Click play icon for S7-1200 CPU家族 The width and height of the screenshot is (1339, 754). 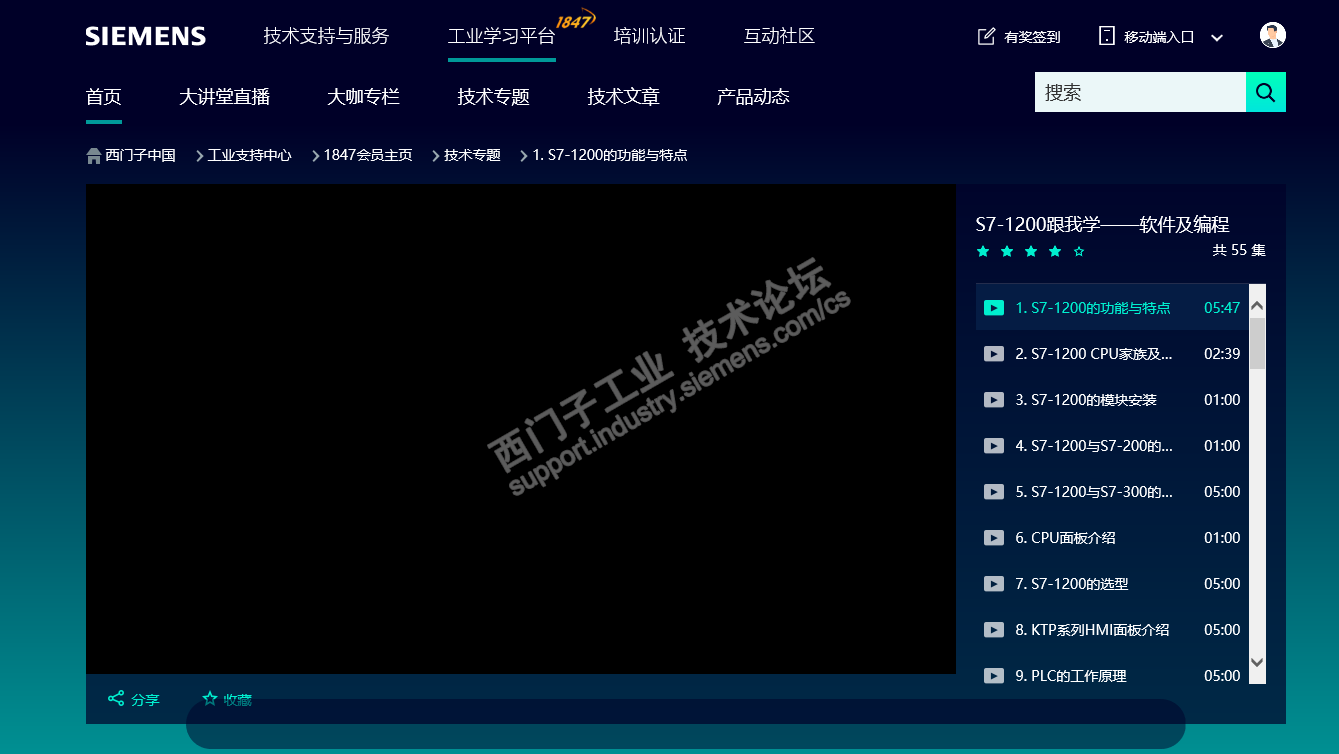994,354
